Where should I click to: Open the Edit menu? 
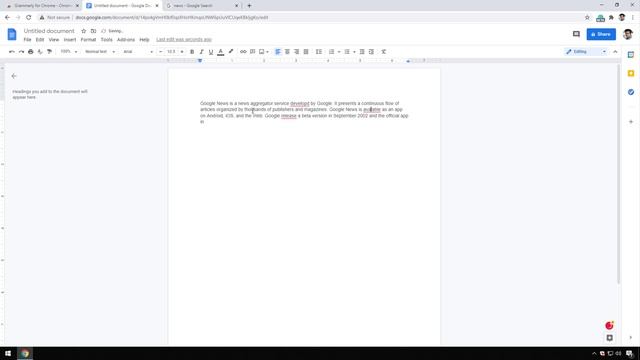[x=40, y=40]
